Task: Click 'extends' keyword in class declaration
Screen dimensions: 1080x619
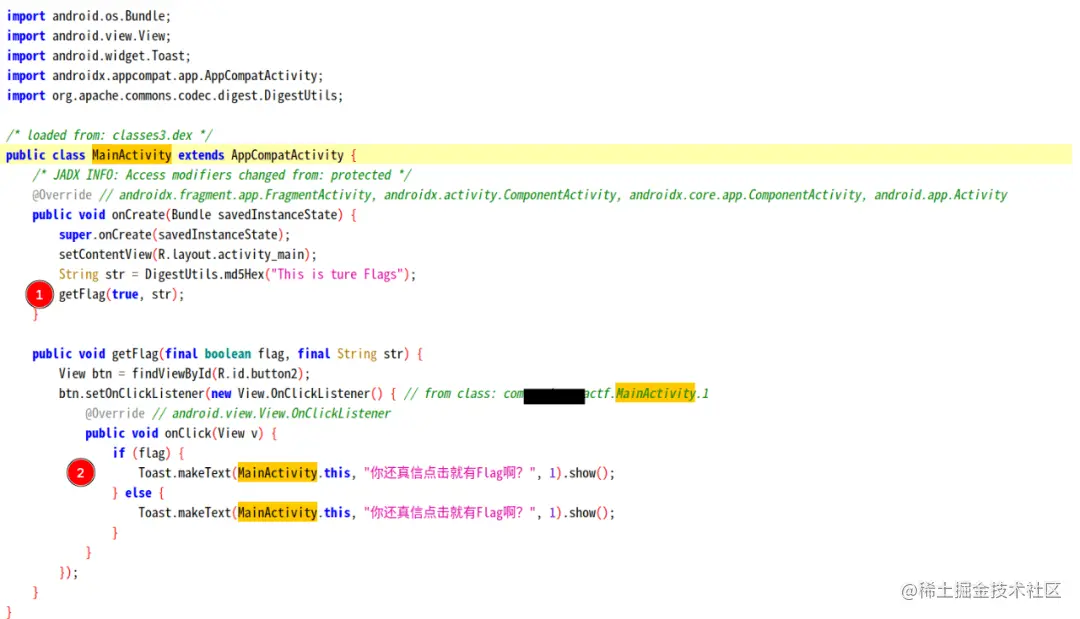Action: pyautogui.click(x=201, y=155)
